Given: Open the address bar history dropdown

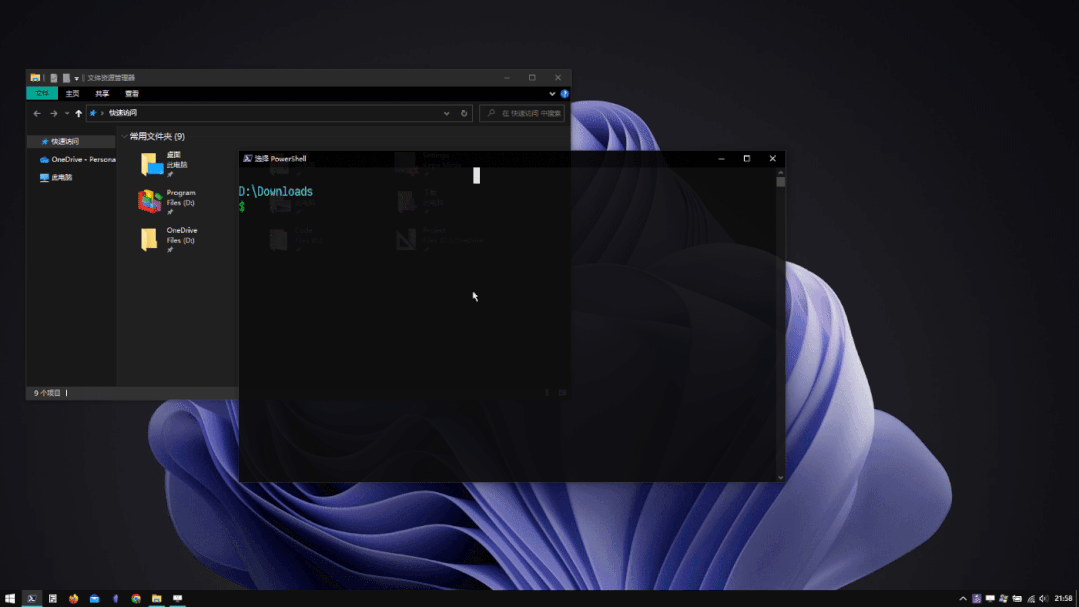Looking at the screenshot, I should [446, 112].
